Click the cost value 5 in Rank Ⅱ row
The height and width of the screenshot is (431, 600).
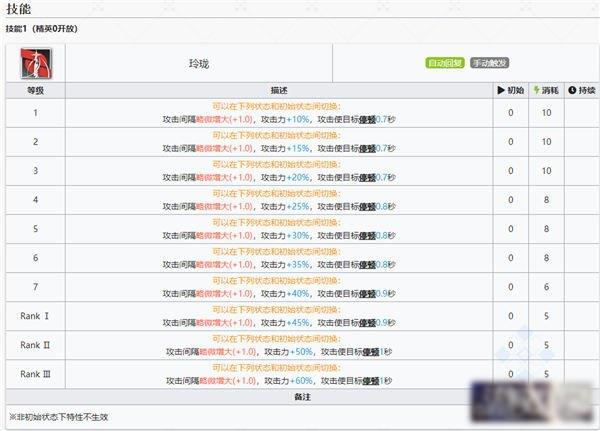point(546,345)
